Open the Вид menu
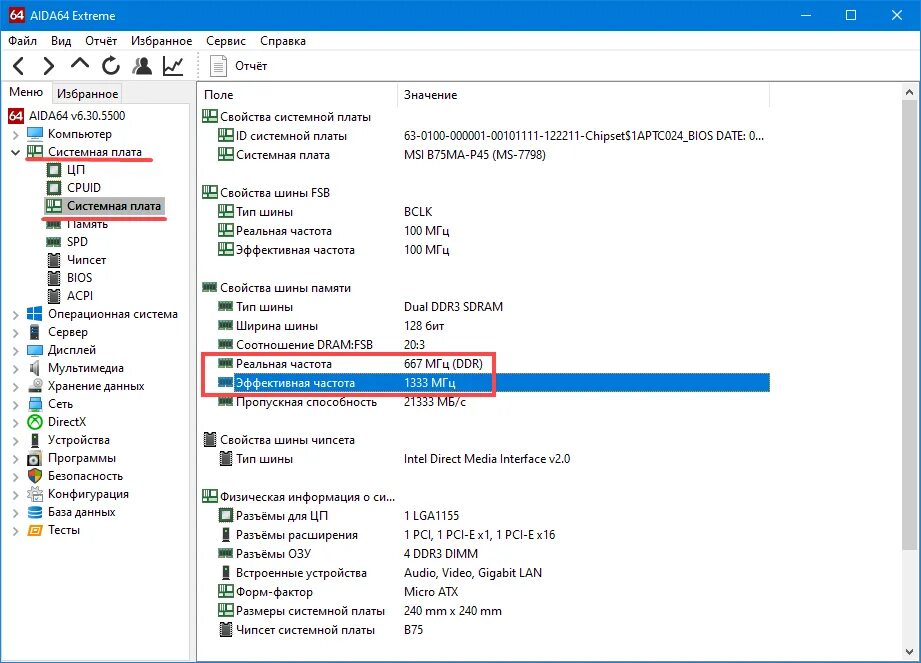This screenshot has width=921, height=663. (61, 41)
